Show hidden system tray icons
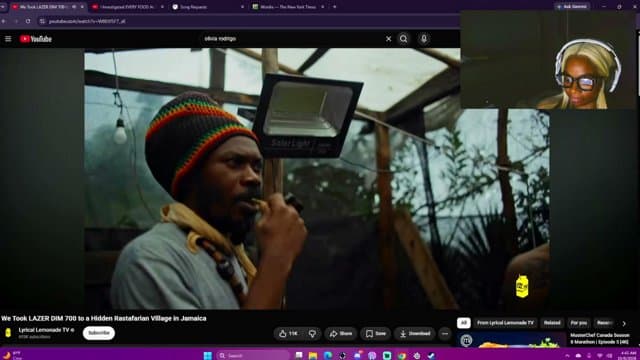The width and height of the screenshot is (640, 360). (567, 356)
